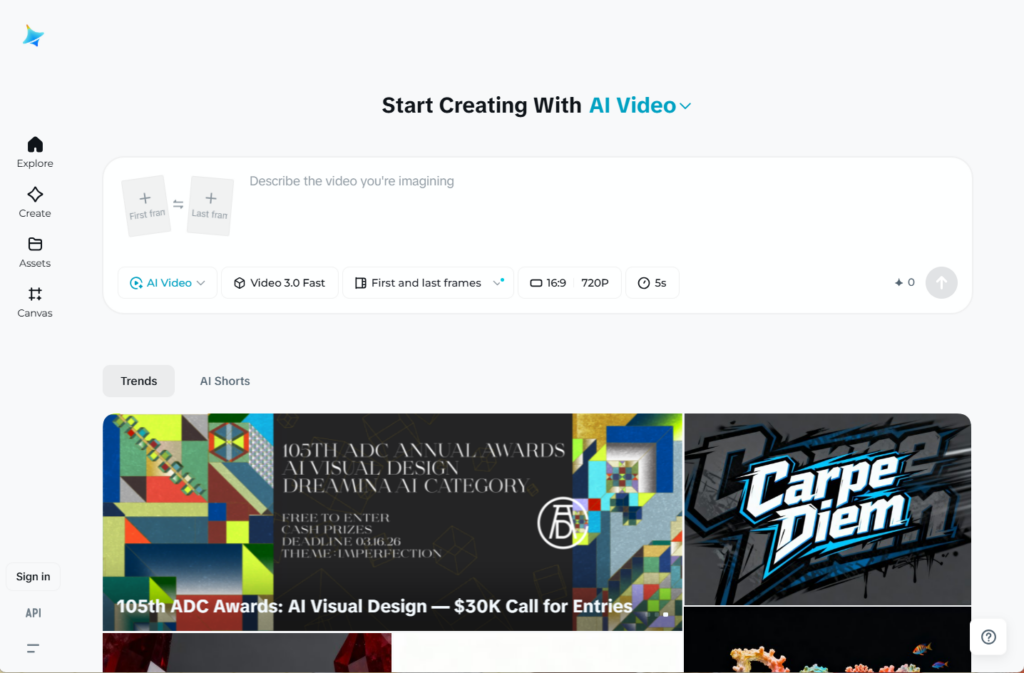Swap first and last frames arrows
Image resolution: width=1024 pixels, height=673 pixels.
pyautogui.click(x=178, y=204)
